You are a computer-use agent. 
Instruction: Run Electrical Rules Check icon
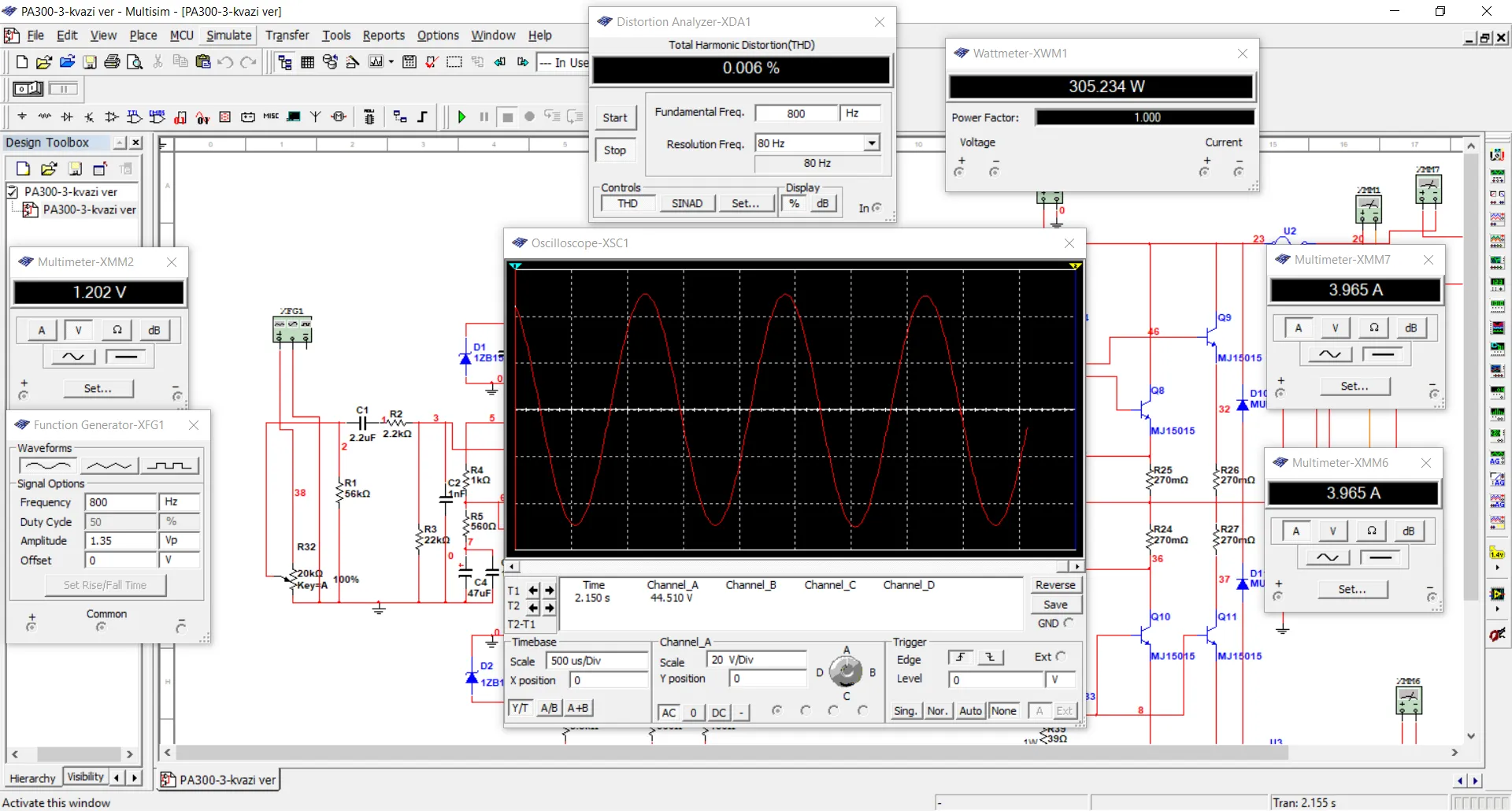pos(432,61)
